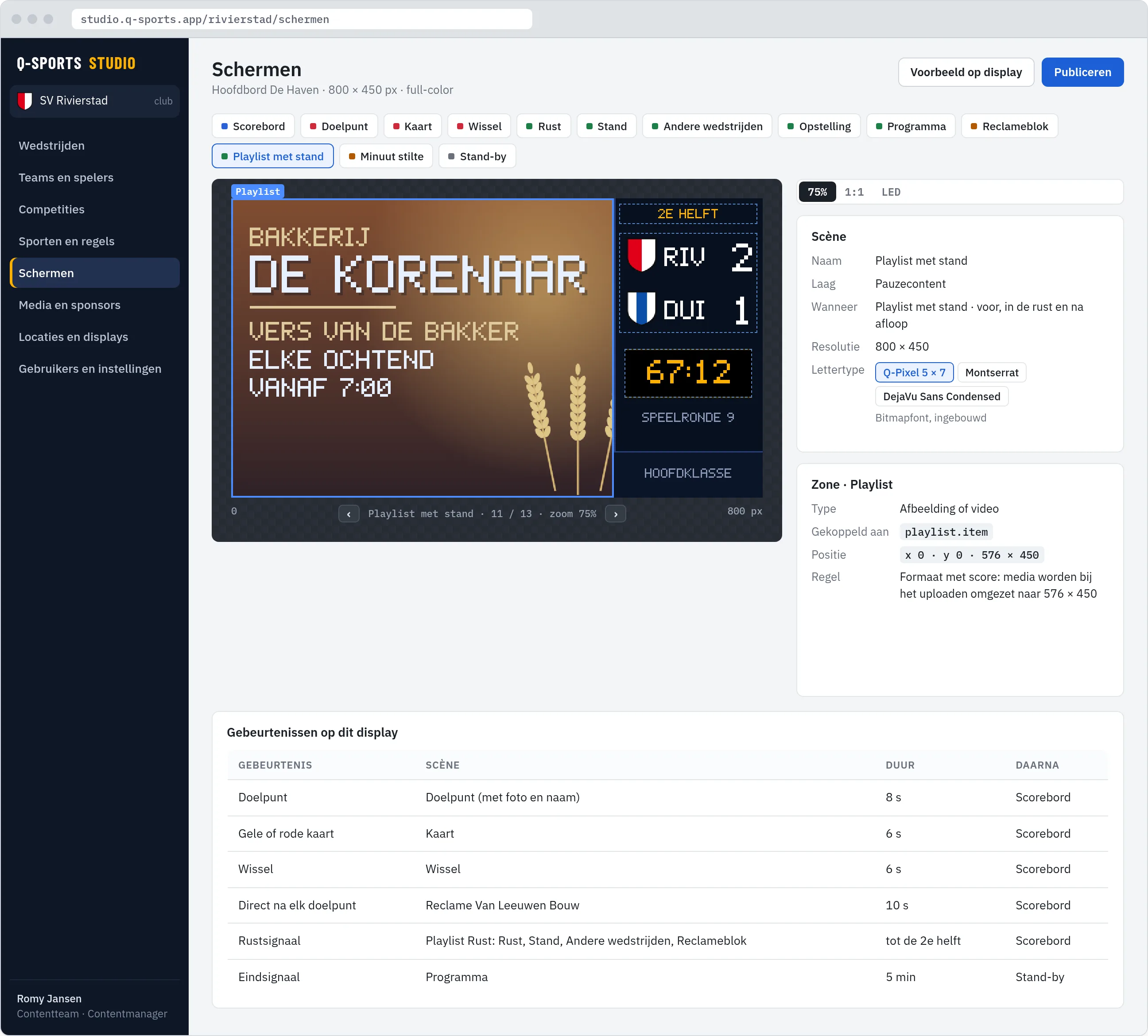Select the Playlist met stand scene
Viewport: 1148px width, 1036px height.
point(272,157)
